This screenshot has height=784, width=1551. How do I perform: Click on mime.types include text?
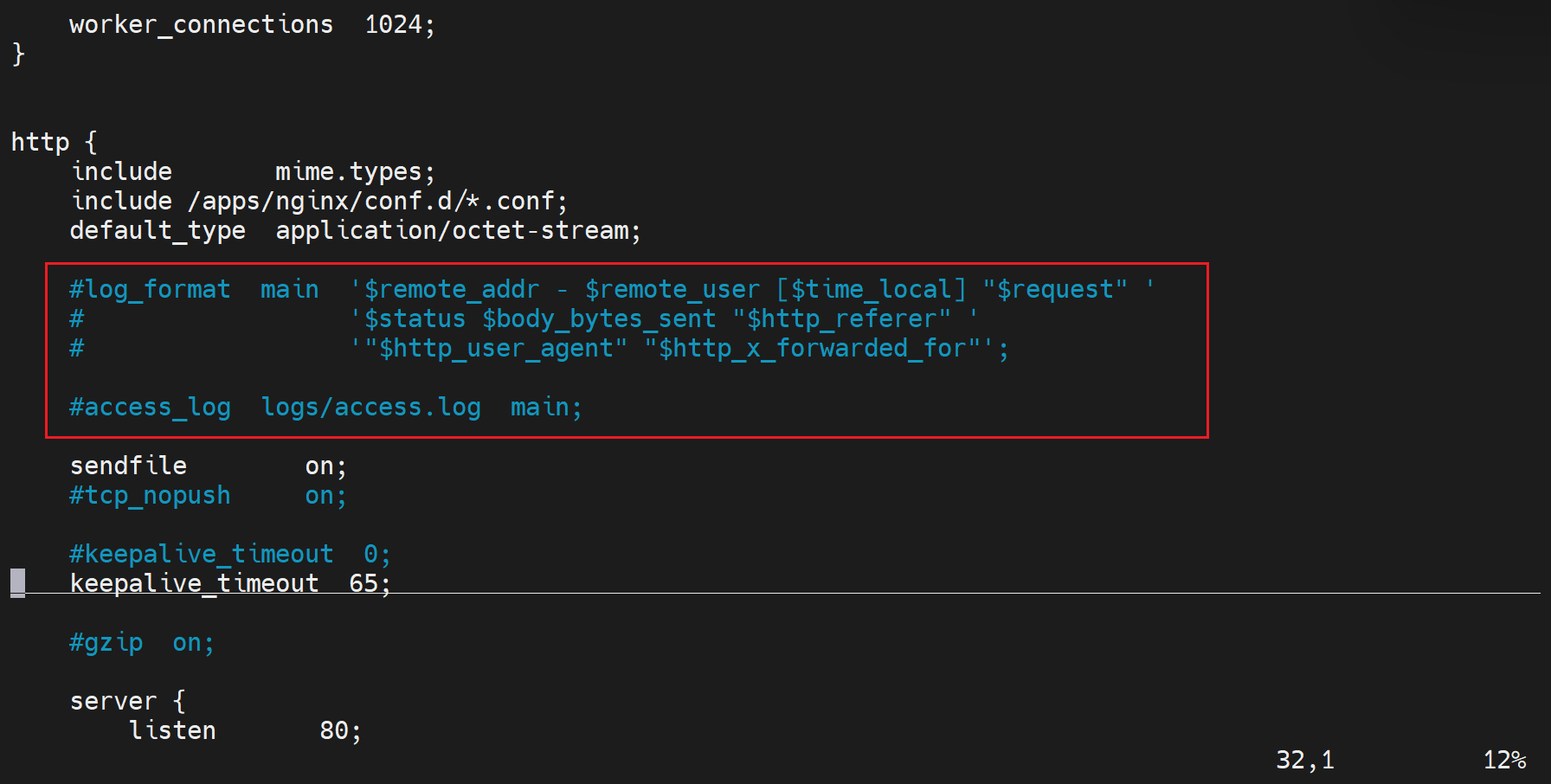[354, 171]
